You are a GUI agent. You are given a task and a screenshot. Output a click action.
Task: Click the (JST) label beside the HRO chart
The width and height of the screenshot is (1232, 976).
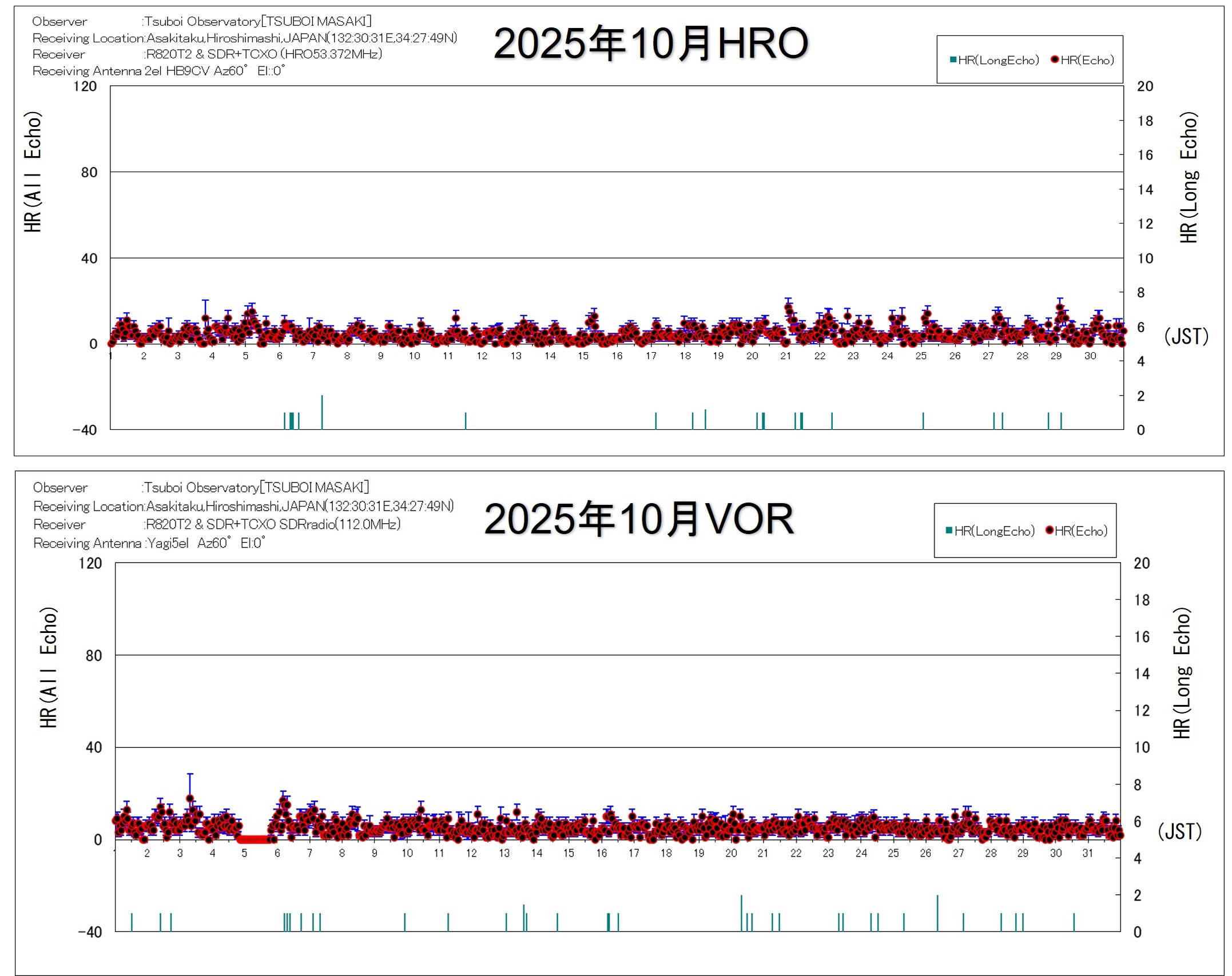(x=1186, y=336)
